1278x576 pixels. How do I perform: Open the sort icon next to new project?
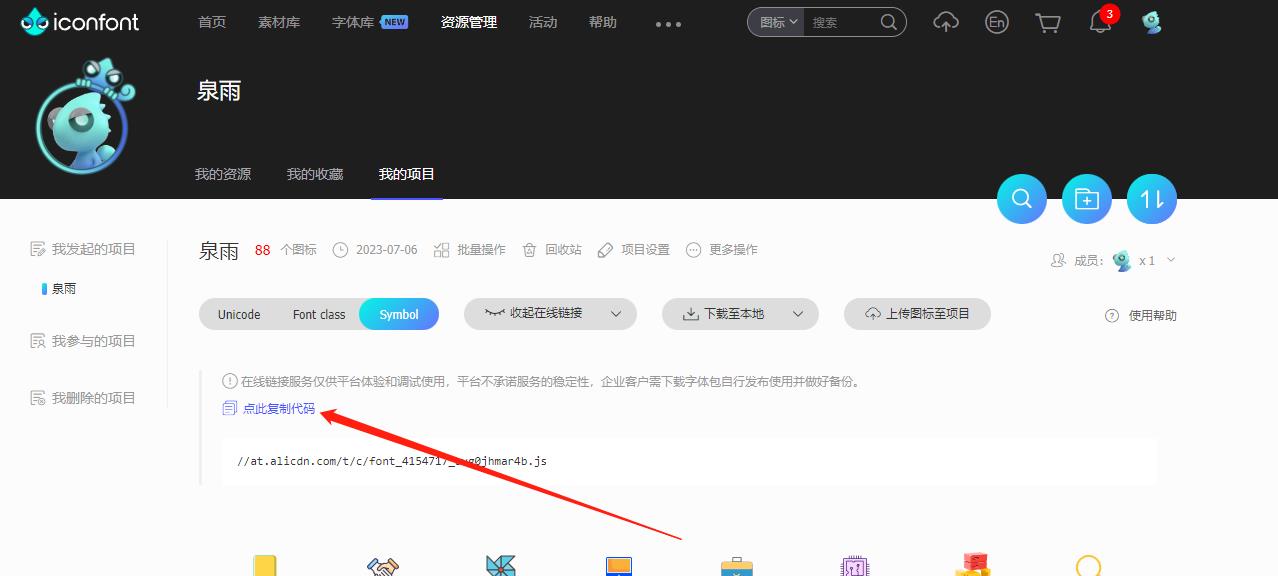pos(1151,199)
